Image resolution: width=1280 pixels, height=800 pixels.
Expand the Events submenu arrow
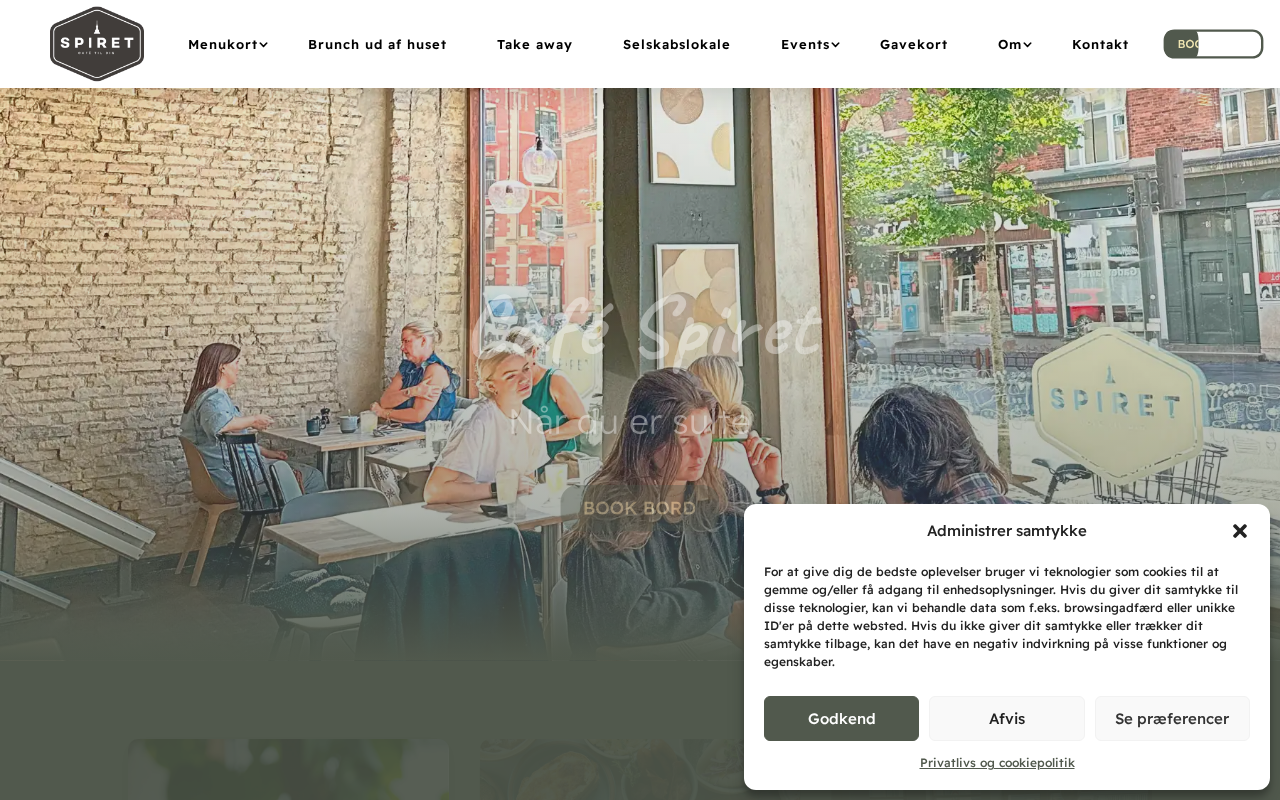pyautogui.click(x=836, y=44)
